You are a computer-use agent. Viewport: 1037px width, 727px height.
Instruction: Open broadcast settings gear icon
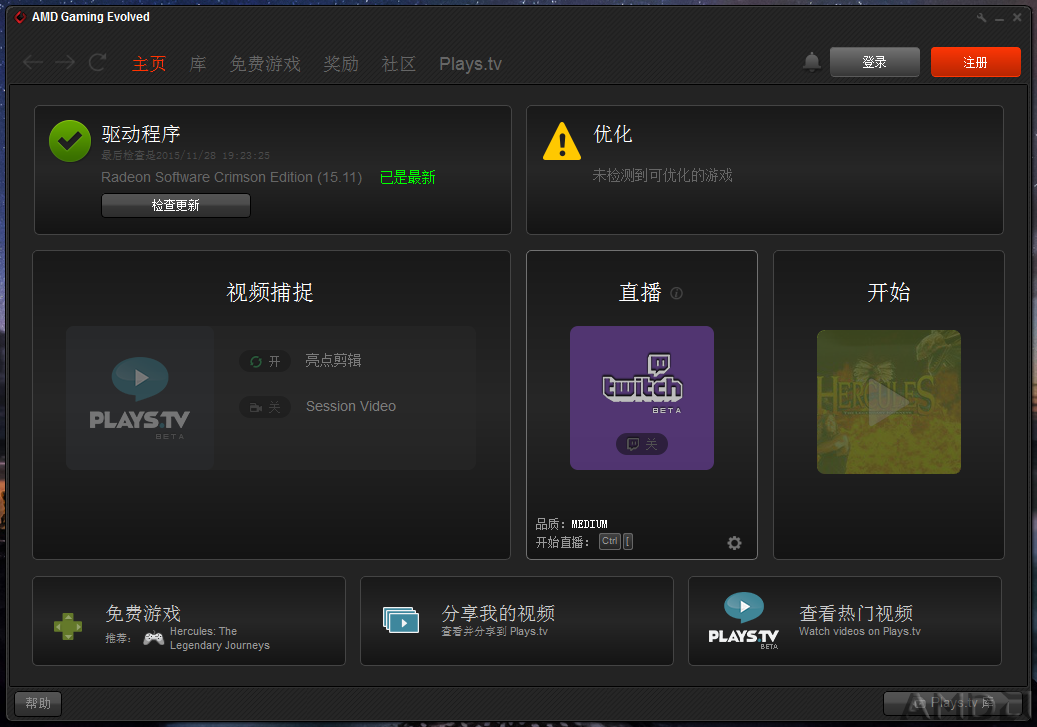(x=734, y=543)
